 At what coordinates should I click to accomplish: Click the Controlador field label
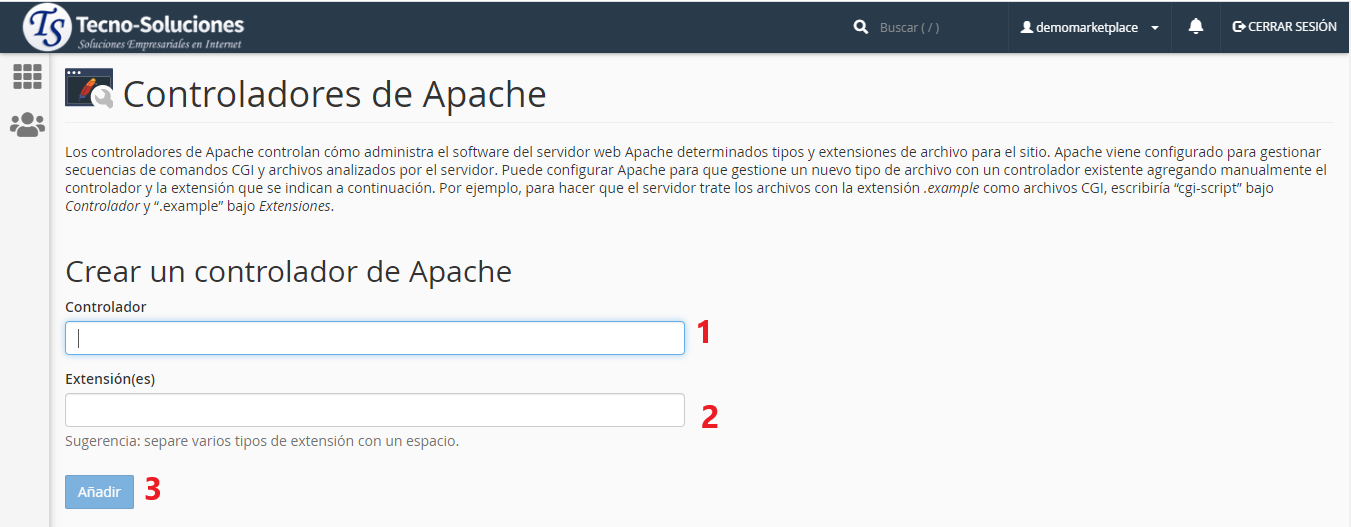pyautogui.click(x=106, y=307)
